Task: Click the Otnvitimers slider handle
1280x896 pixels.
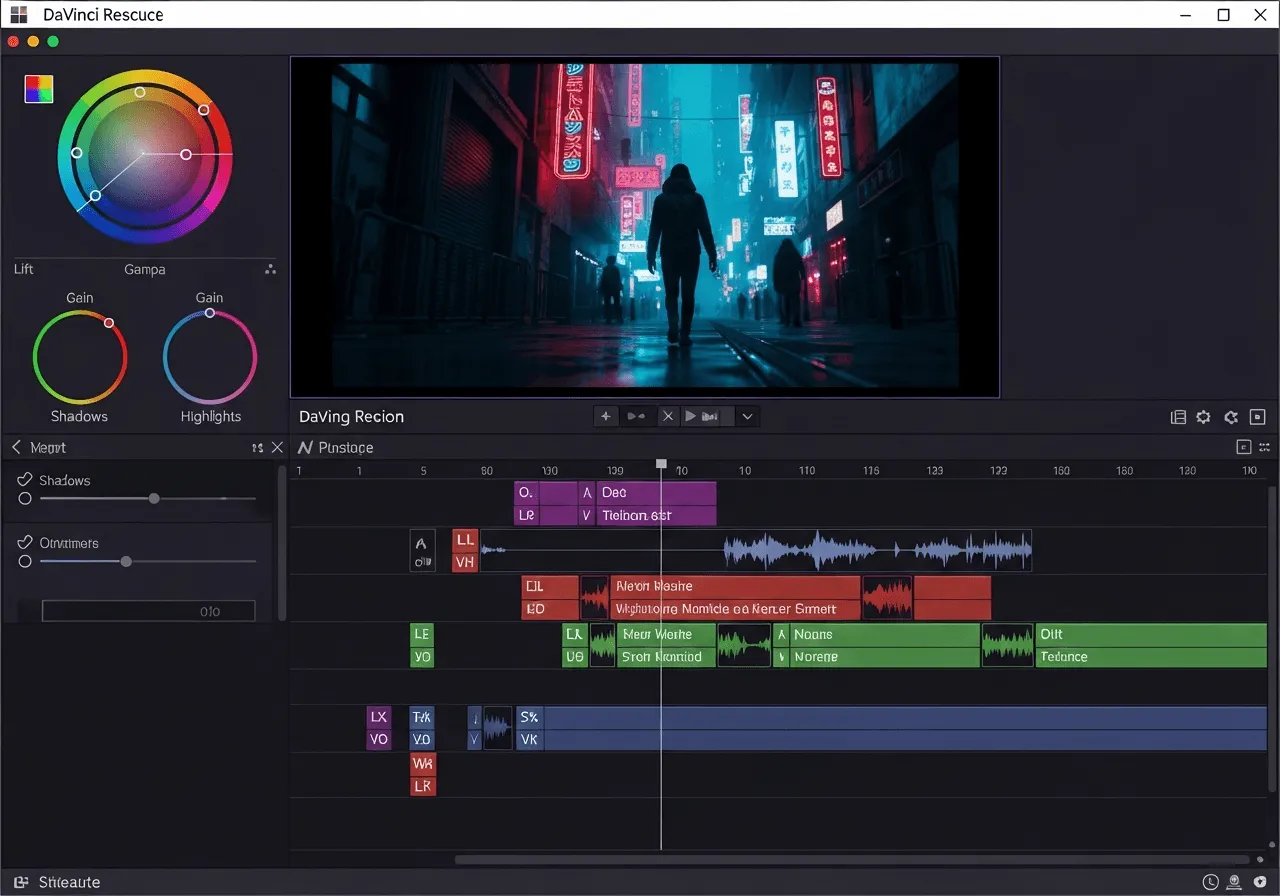Action: [126, 562]
